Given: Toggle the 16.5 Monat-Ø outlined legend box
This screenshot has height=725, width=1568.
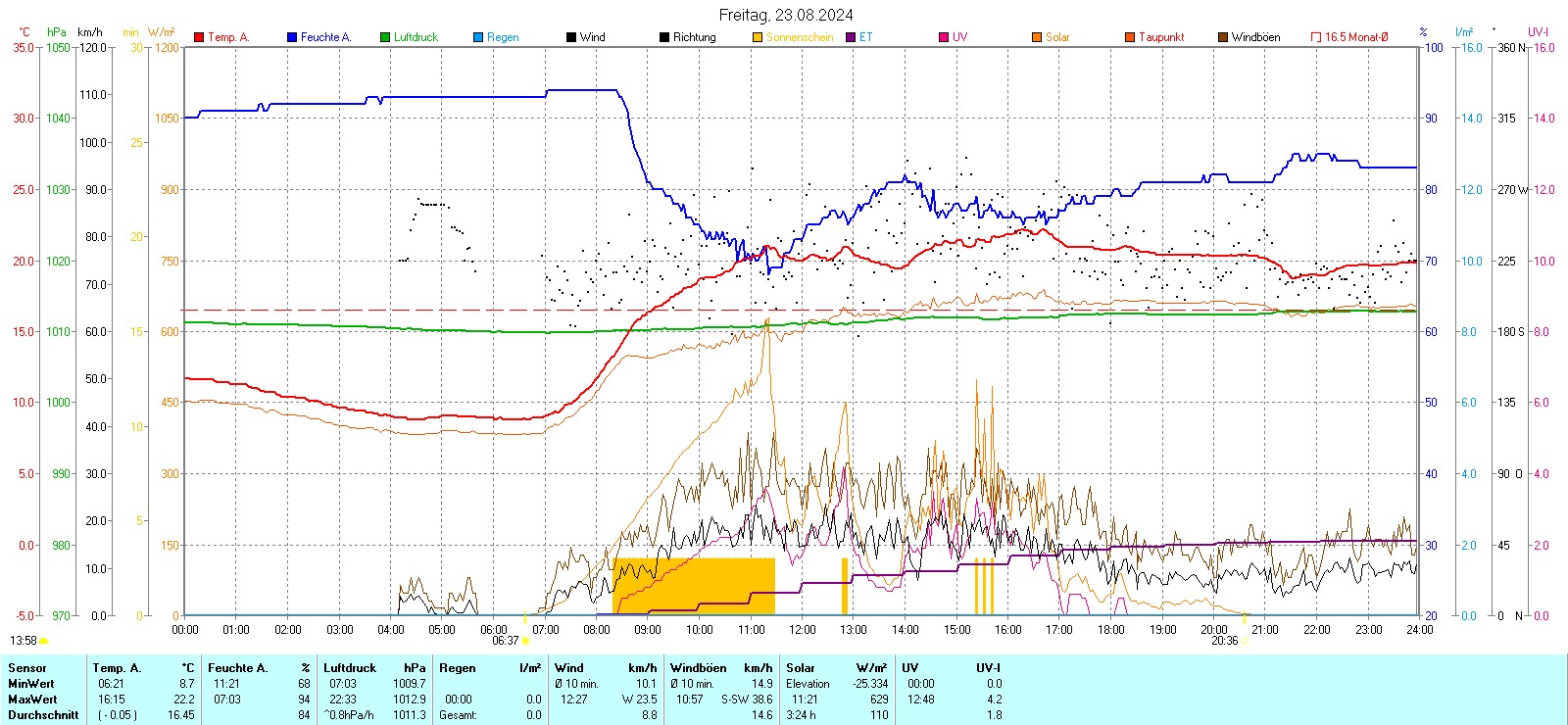Looking at the screenshot, I should [x=1316, y=37].
